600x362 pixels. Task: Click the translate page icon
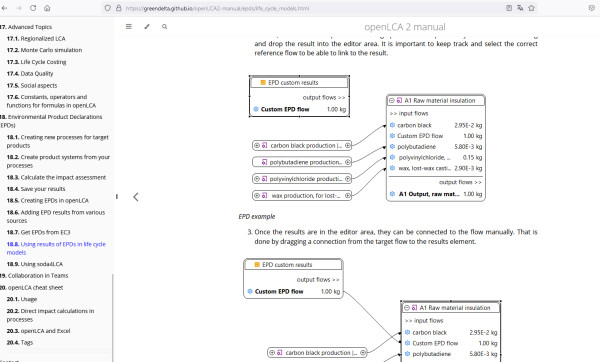click(x=520, y=8)
